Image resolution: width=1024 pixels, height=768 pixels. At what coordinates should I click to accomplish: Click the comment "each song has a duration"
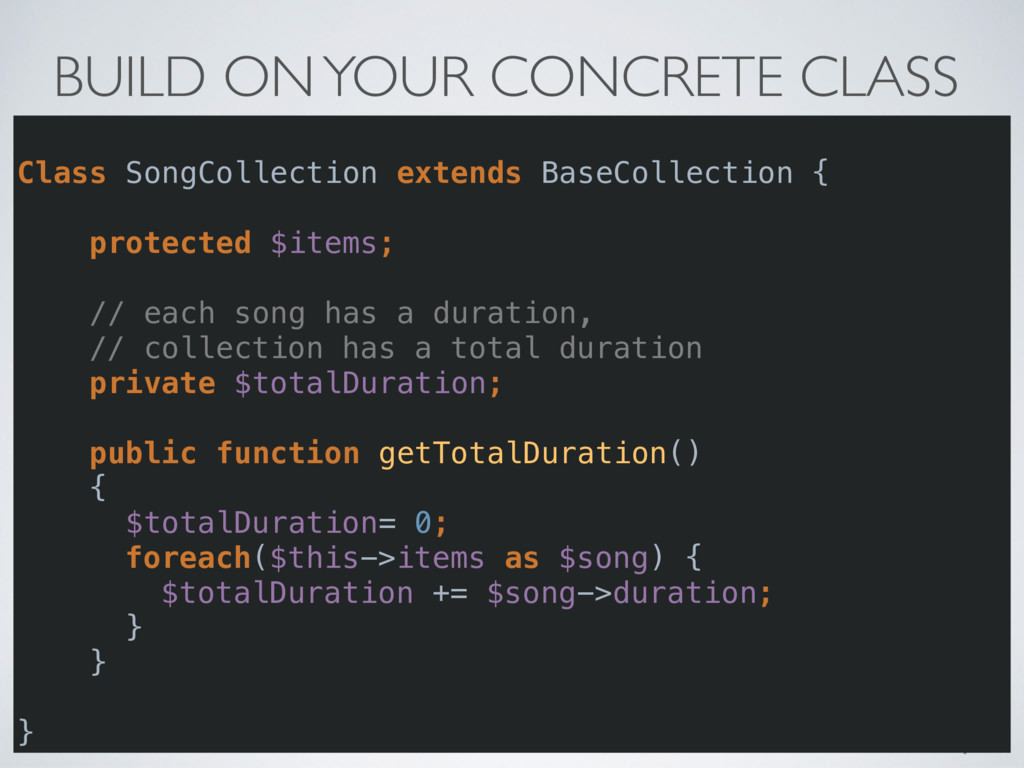368,314
